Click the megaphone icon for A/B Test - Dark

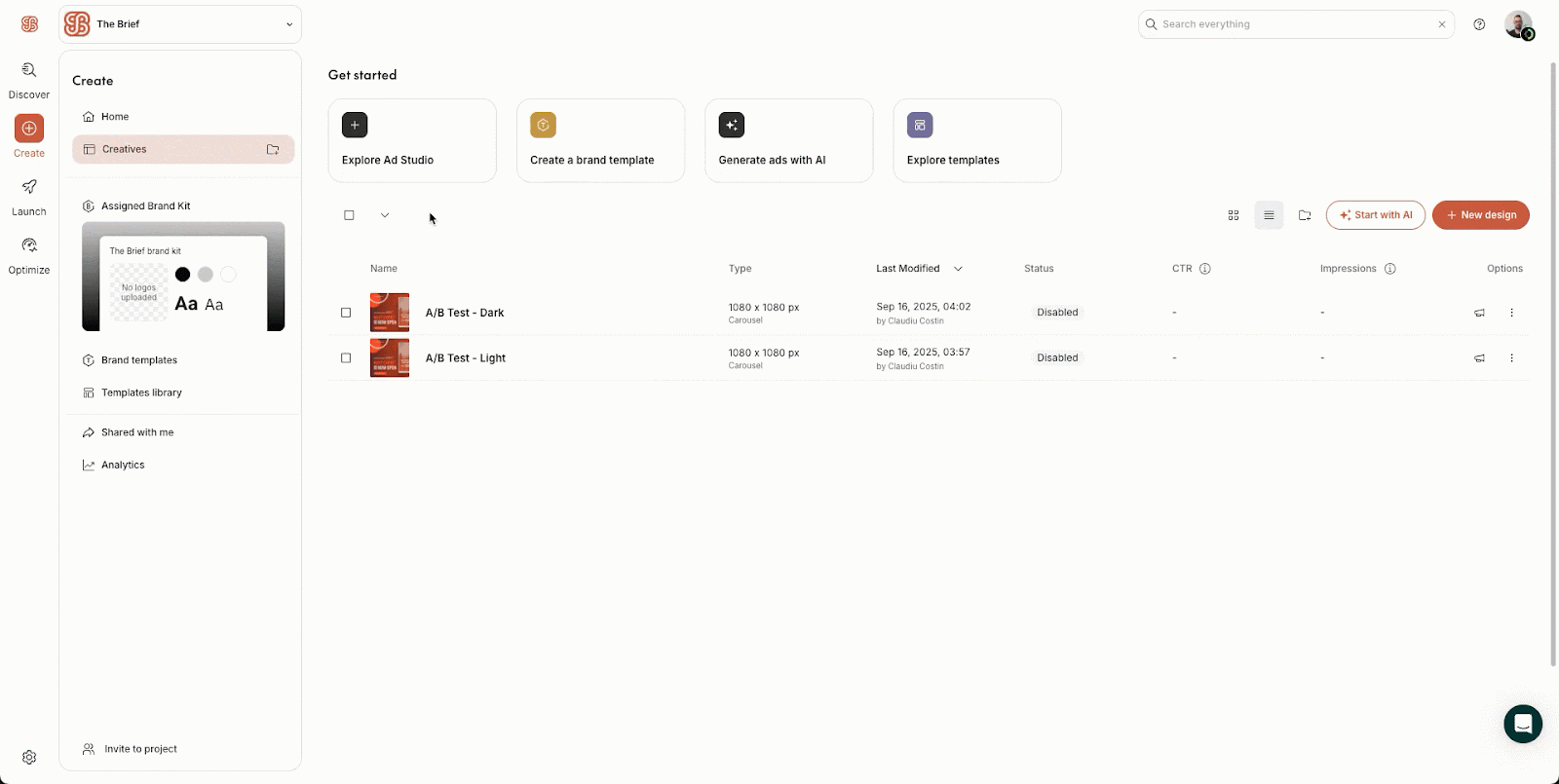1479,313
